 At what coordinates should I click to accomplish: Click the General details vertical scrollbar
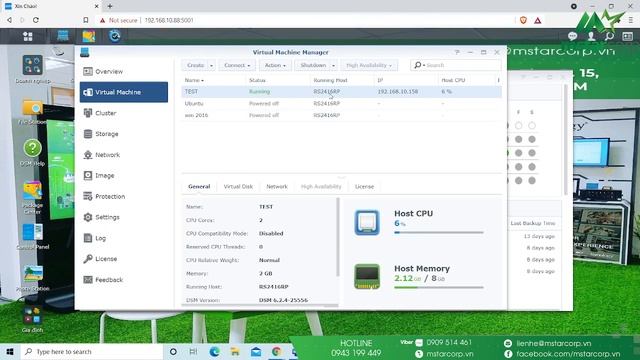tap(338, 238)
